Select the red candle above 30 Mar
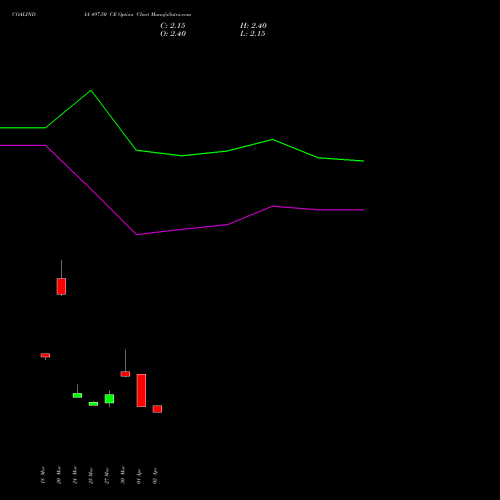Screen dimensions: 500x500 pos(125,374)
